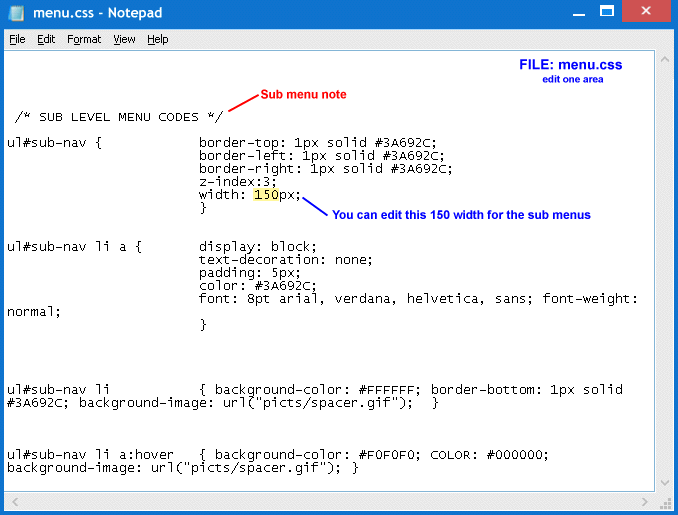This screenshot has height=515, width=678.
Task: Place cursor in the highlighted 150 width value
Action: [266, 195]
